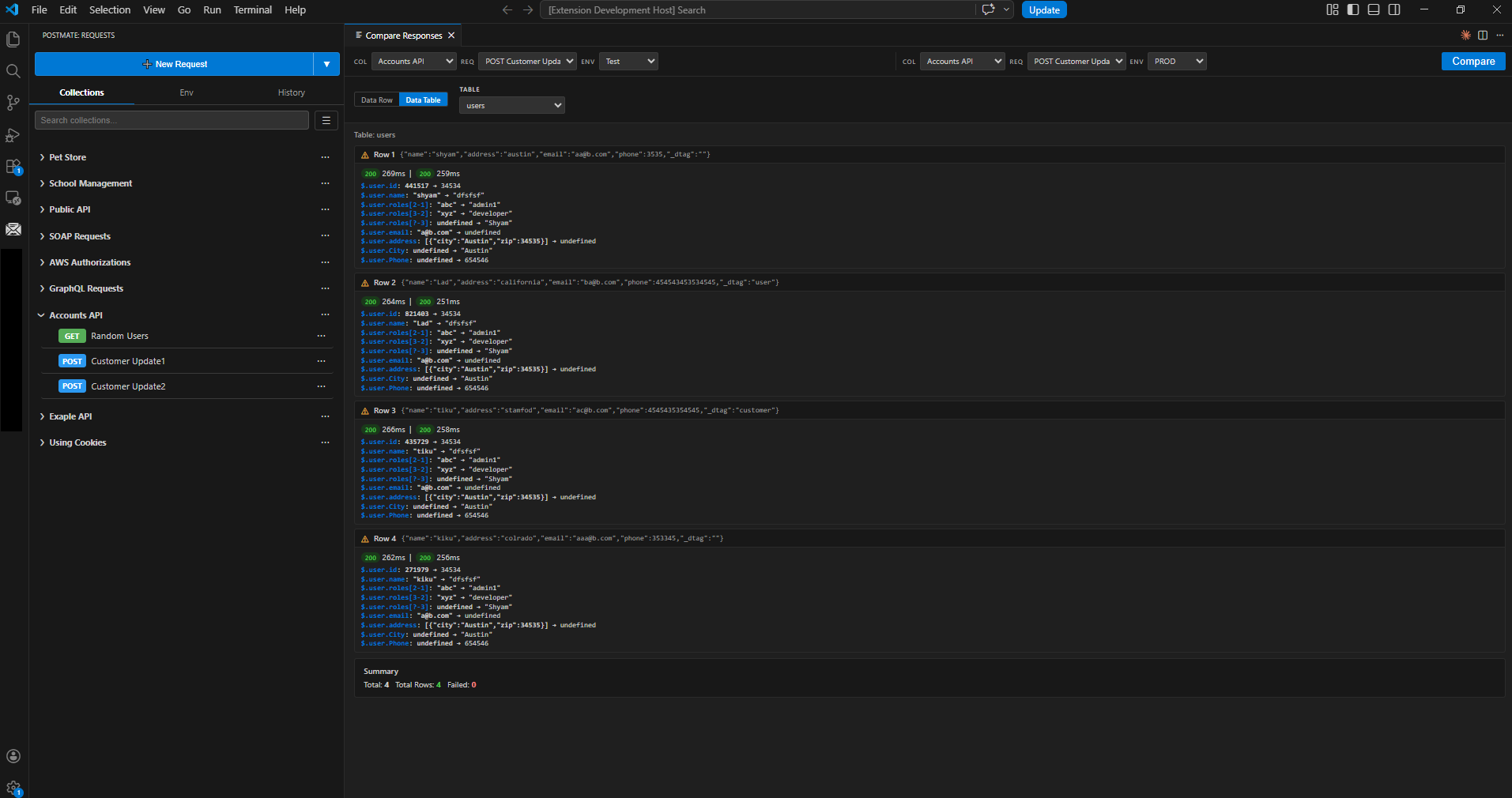The image size is (1512, 798).
Task: Open the left request dropdown POST Customer Upda
Action: coord(527,61)
